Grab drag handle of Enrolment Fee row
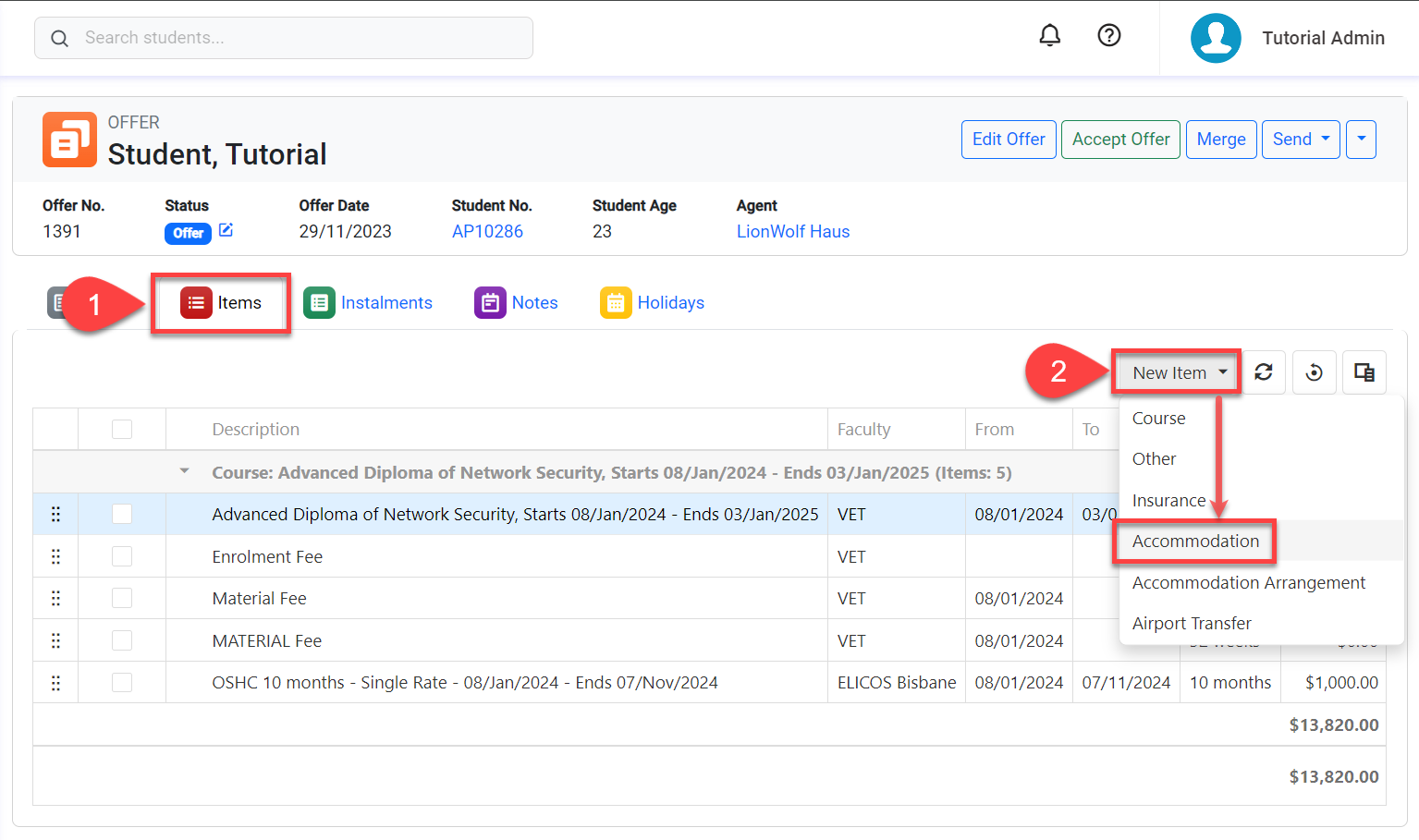 click(x=55, y=556)
